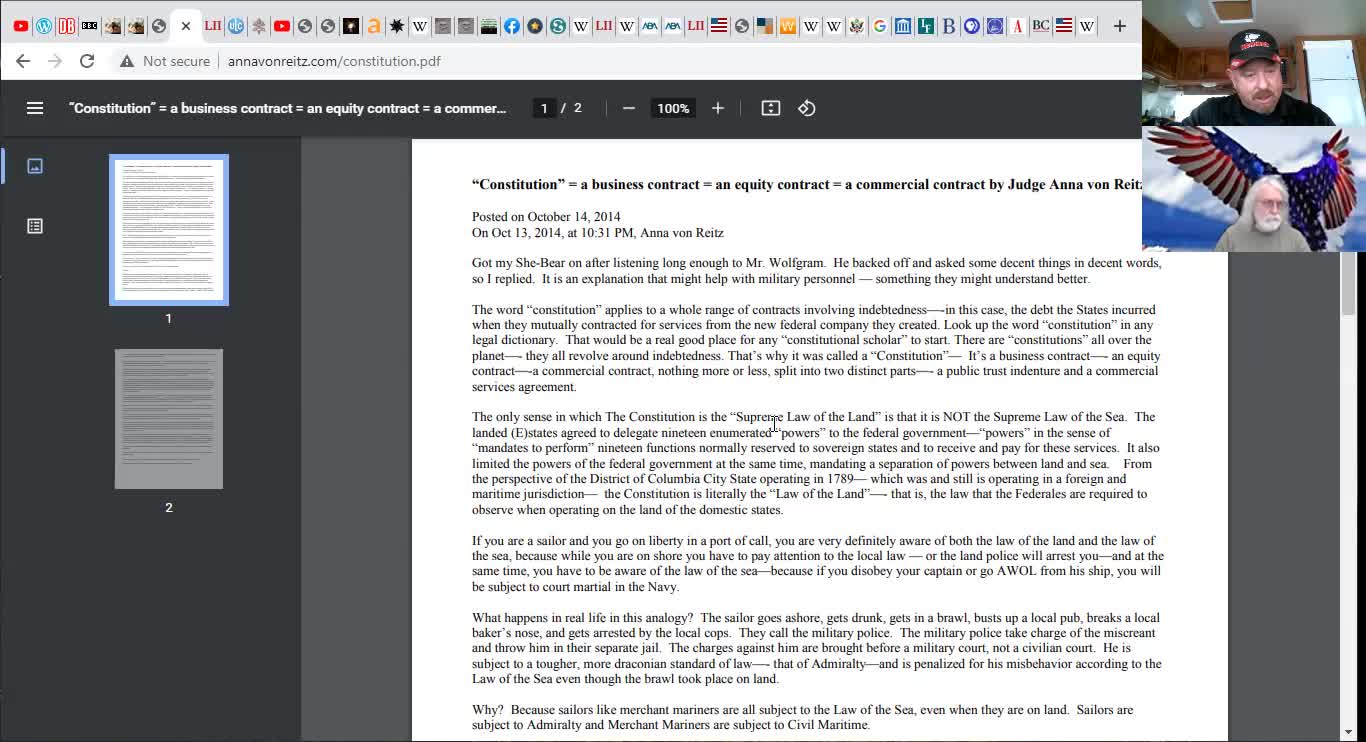1366x742 pixels.
Task: Switch to the teal LF tab
Action: 926,26
